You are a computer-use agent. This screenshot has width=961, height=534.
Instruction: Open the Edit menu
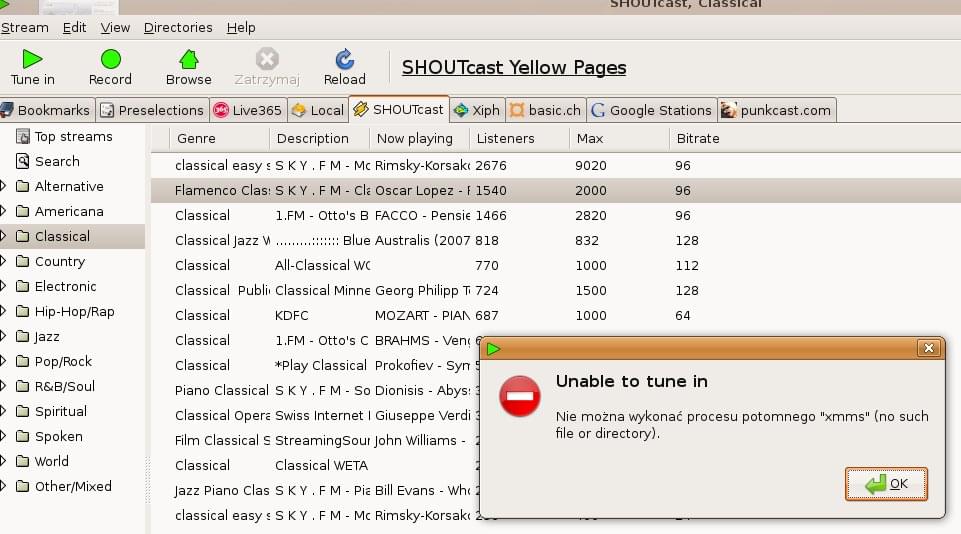click(x=74, y=28)
